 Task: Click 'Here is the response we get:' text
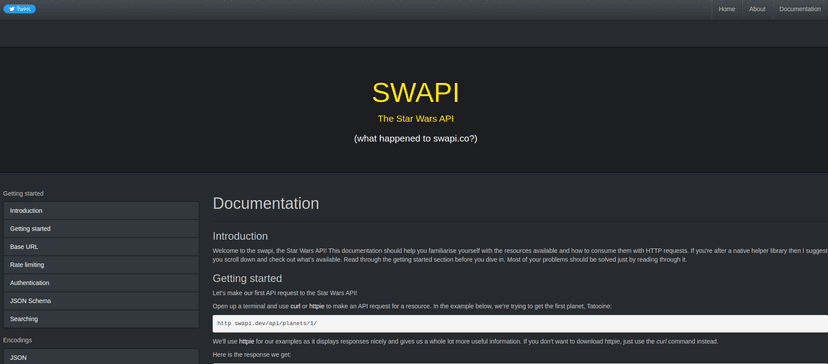(x=252, y=355)
